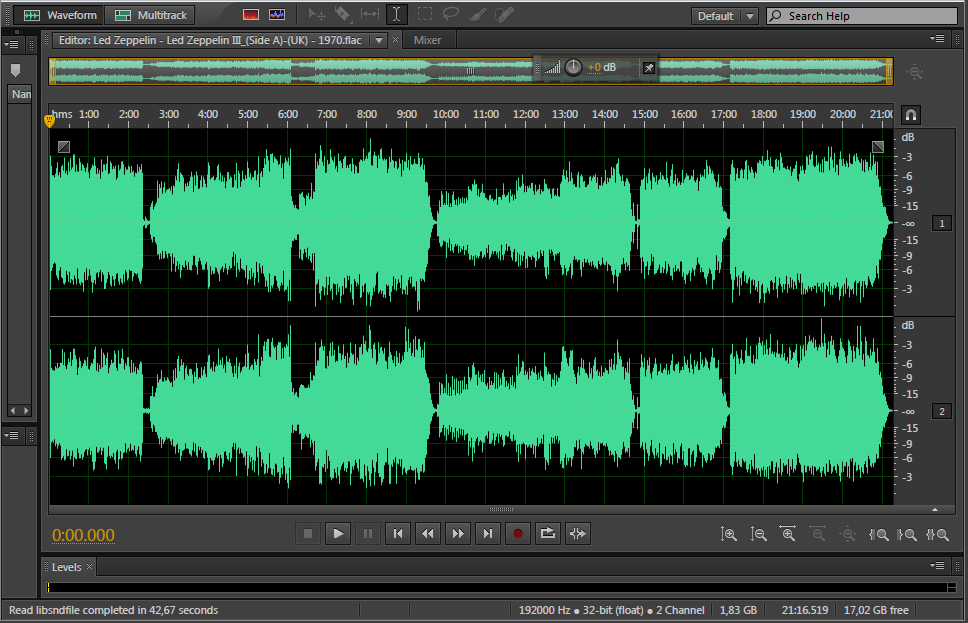Click the fade-out handle
Image resolution: width=968 pixels, height=623 pixels.
878,147
